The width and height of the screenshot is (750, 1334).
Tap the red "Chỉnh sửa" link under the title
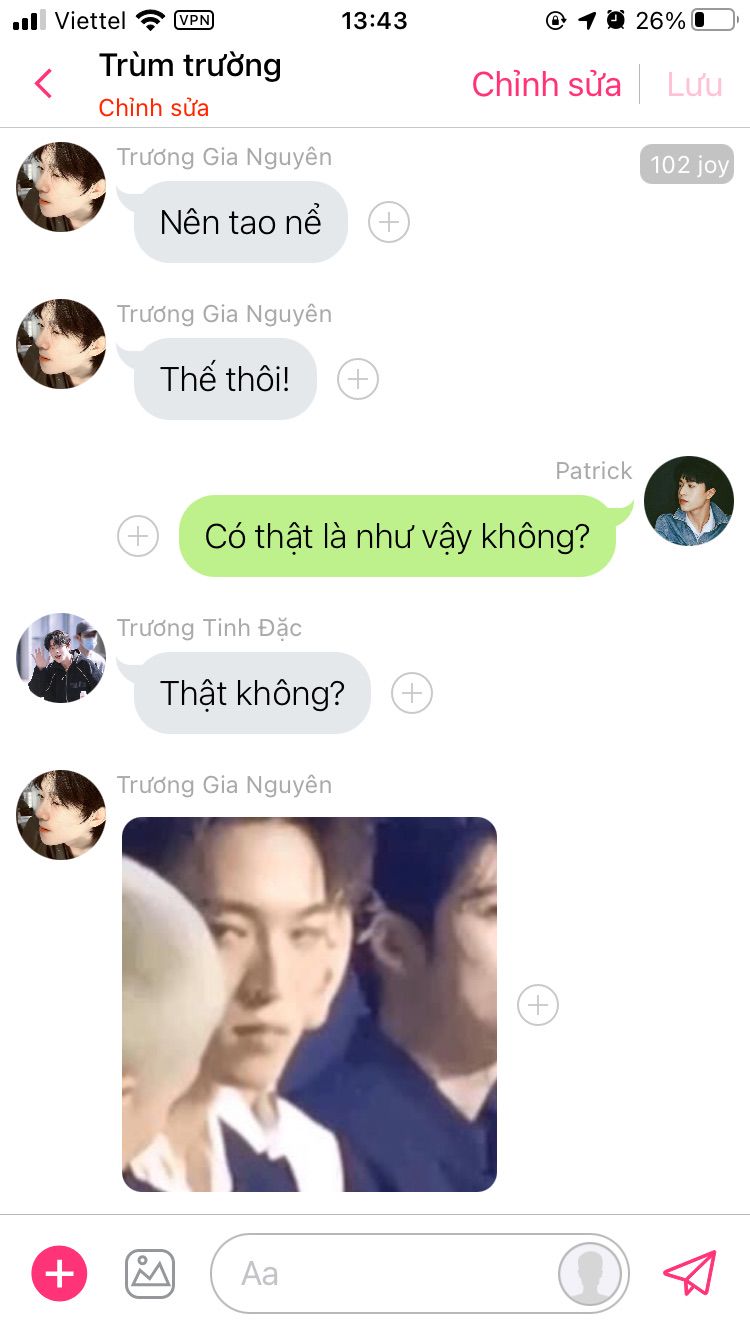point(154,108)
